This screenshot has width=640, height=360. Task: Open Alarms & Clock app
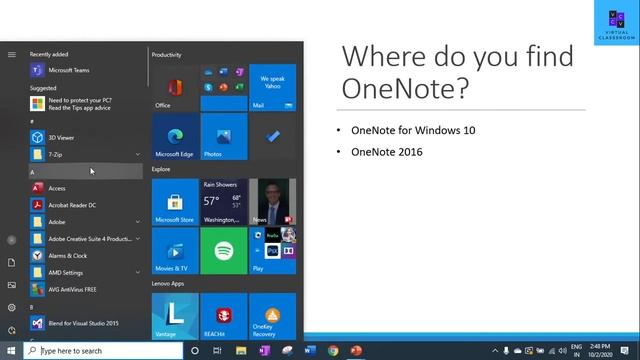click(86, 256)
